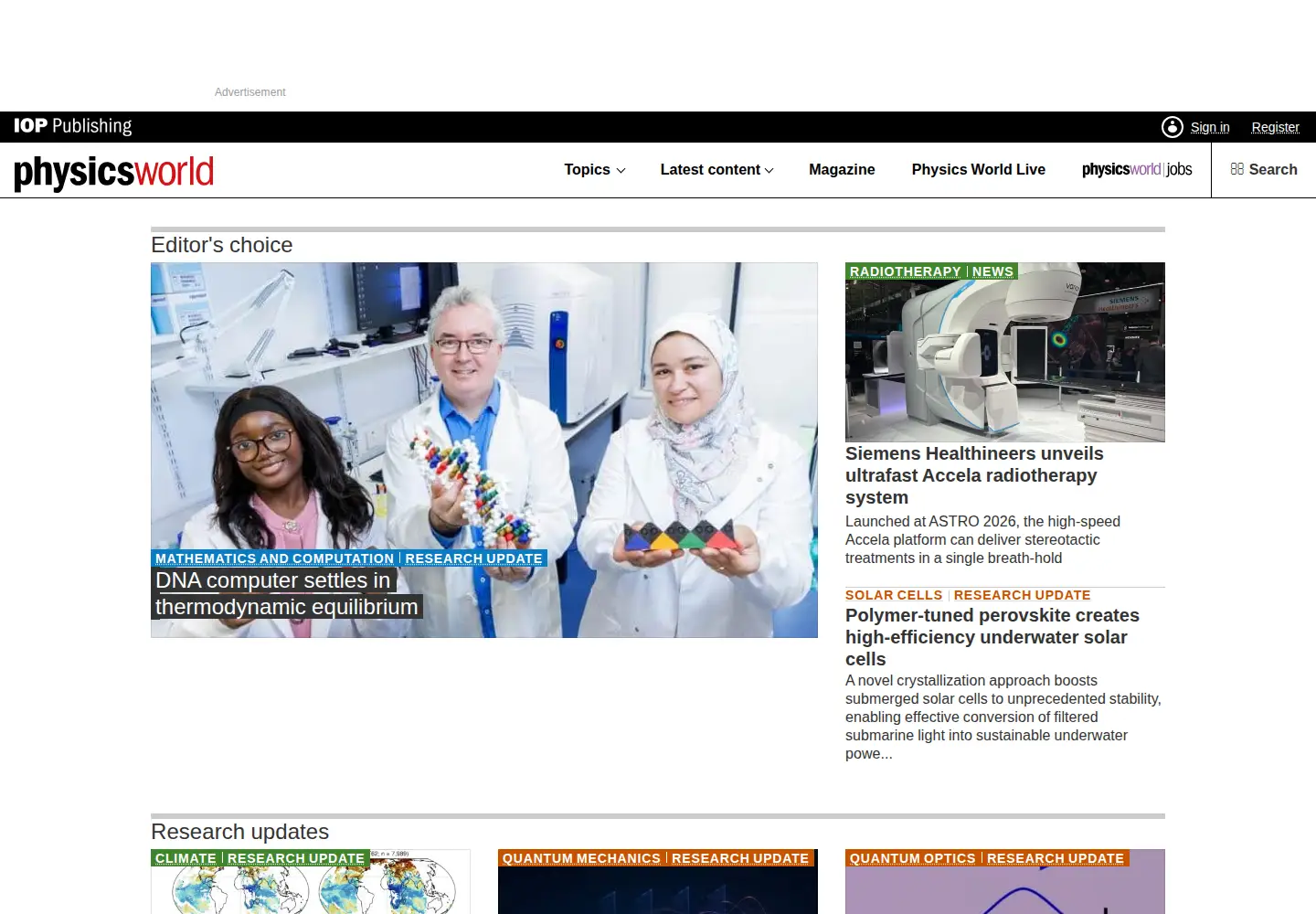The height and width of the screenshot is (914, 1316).
Task: Click the search grid icon
Action: (1237, 169)
